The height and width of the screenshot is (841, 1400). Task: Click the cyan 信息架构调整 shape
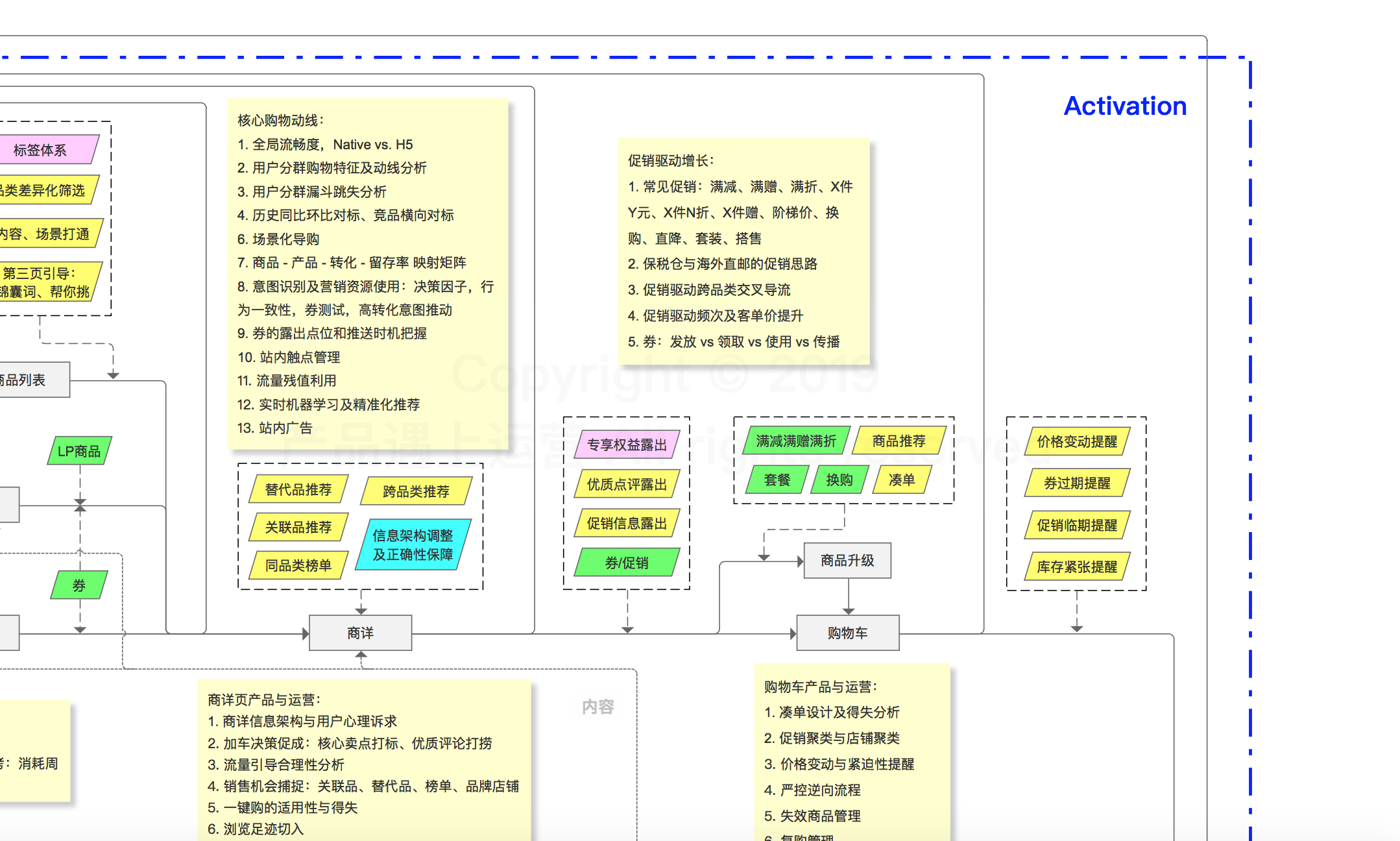click(x=413, y=544)
